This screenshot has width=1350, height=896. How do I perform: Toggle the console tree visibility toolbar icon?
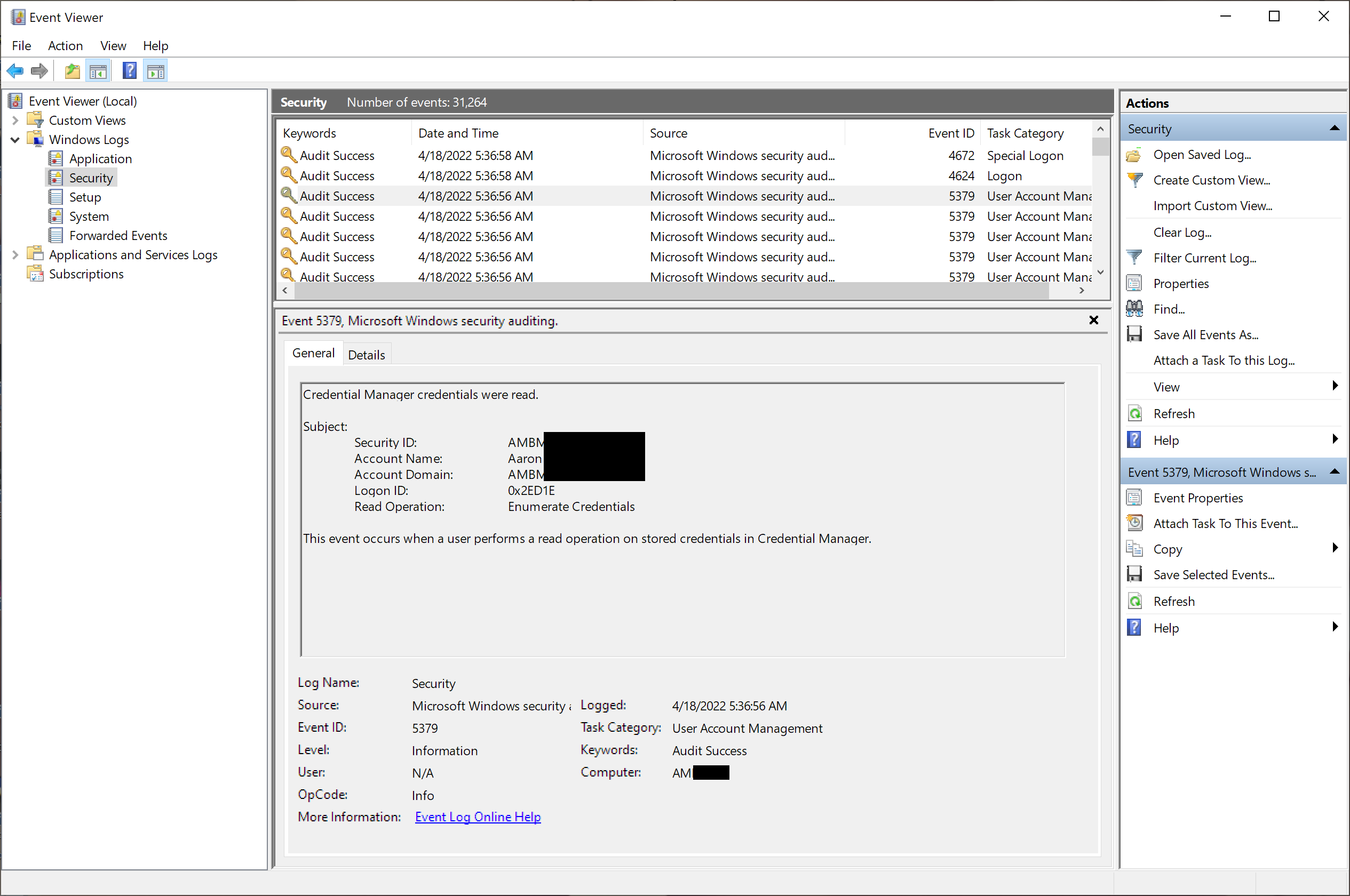pos(98,70)
